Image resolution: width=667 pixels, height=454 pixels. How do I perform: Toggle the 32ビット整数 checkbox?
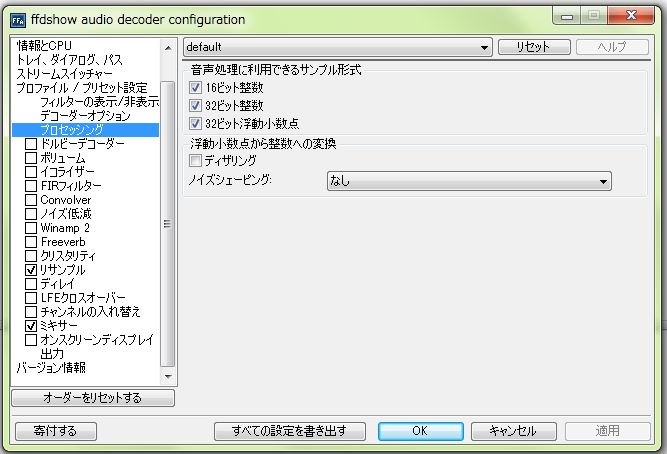tap(195, 106)
